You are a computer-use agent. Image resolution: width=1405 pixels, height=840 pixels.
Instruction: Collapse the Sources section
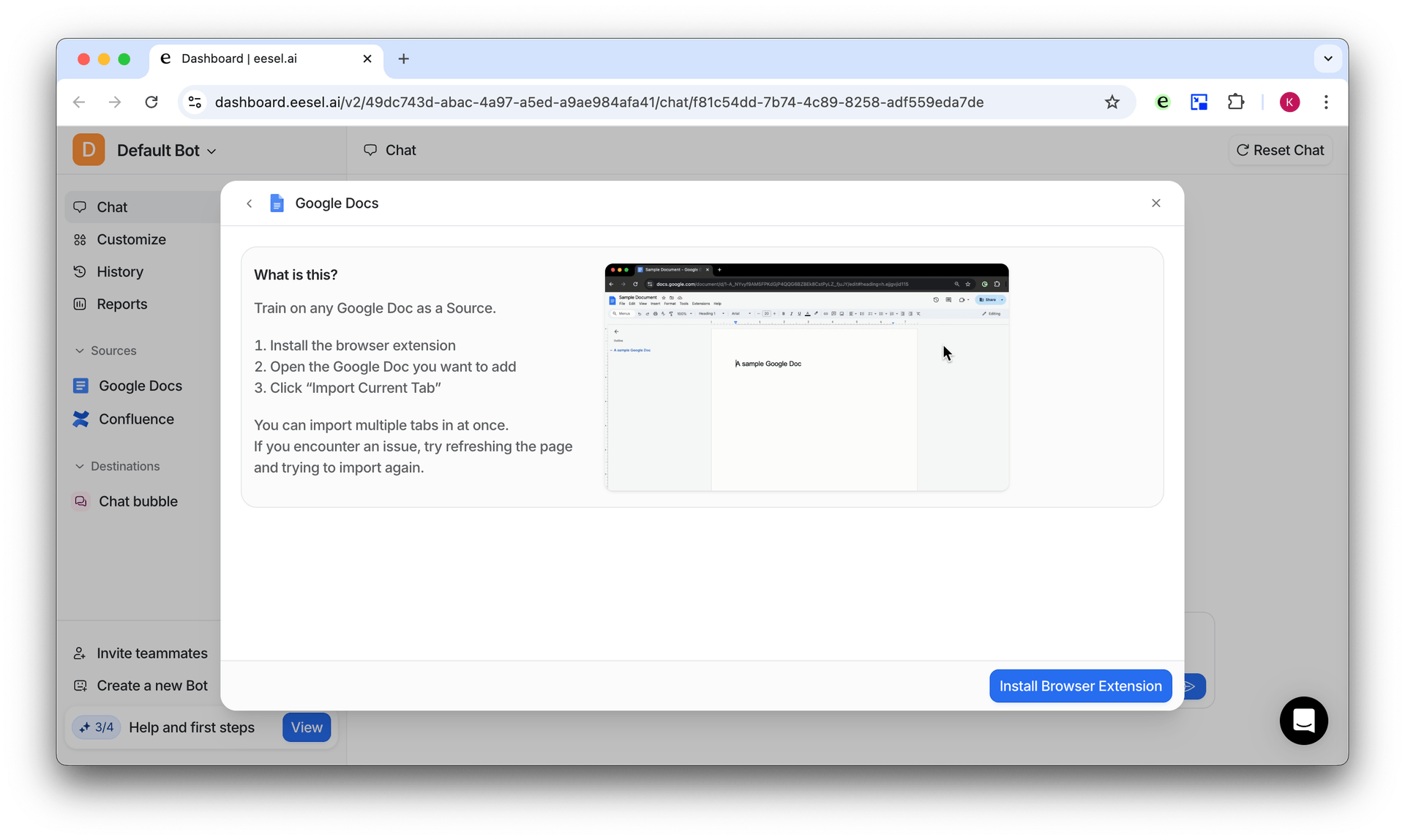point(105,350)
